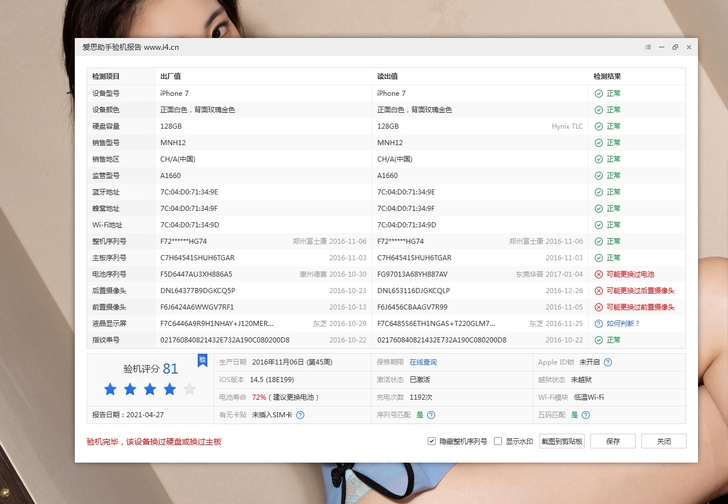
Task: Click the green check icon for 硬盘容量
Action: point(599,126)
